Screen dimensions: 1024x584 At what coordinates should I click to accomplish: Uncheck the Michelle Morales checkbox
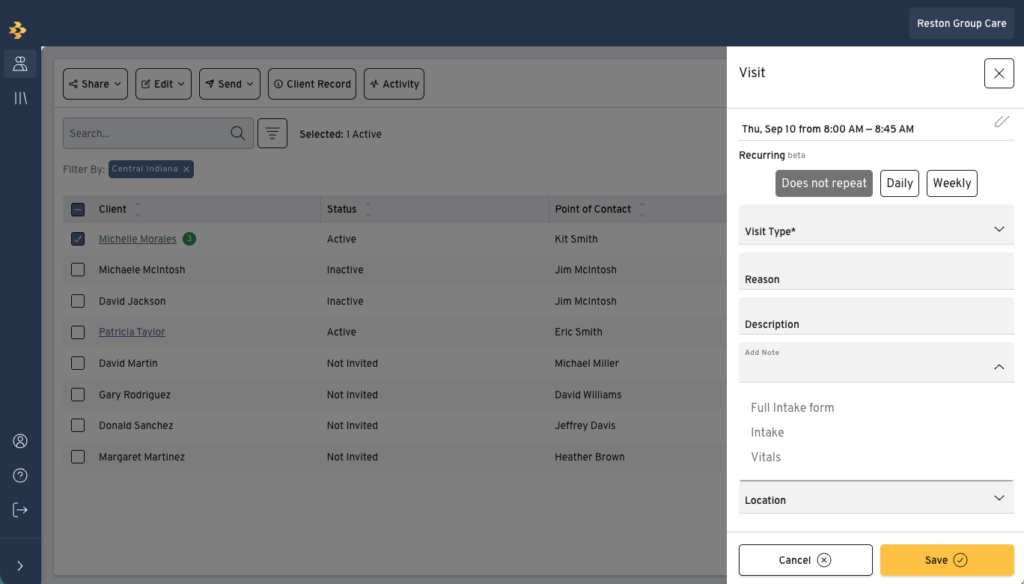[78, 239]
